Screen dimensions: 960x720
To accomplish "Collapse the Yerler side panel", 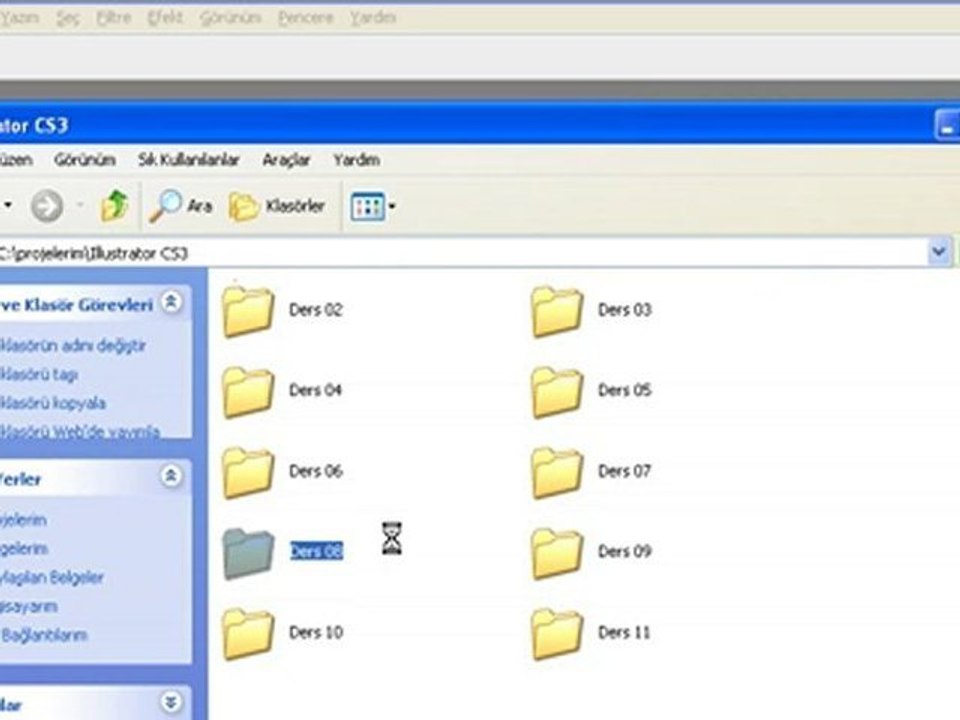I will 172,477.
